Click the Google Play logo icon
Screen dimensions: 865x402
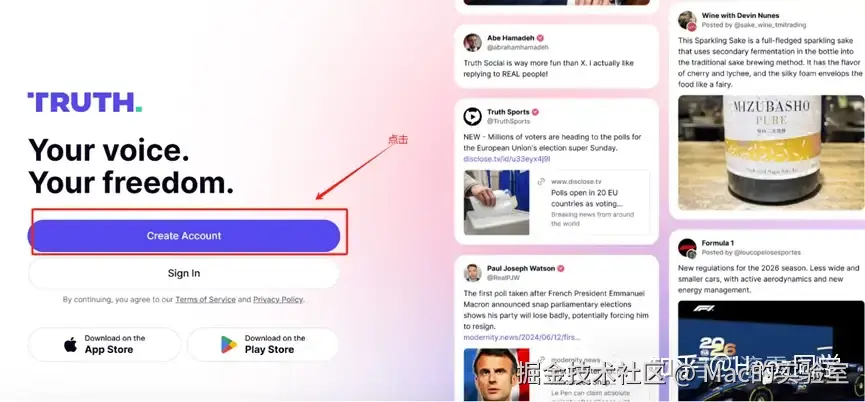[x=229, y=345]
